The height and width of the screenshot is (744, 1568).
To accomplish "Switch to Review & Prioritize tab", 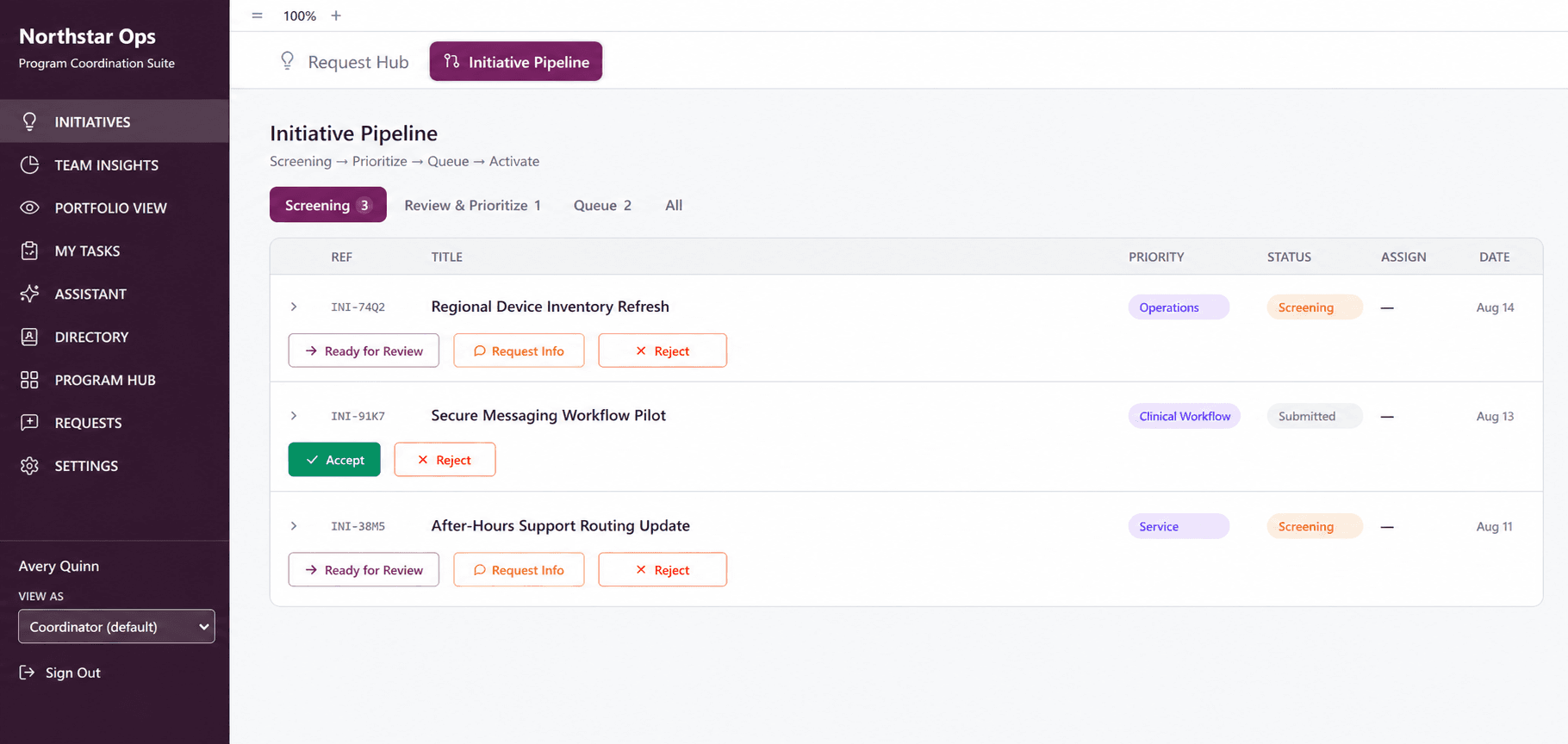I will click(472, 205).
